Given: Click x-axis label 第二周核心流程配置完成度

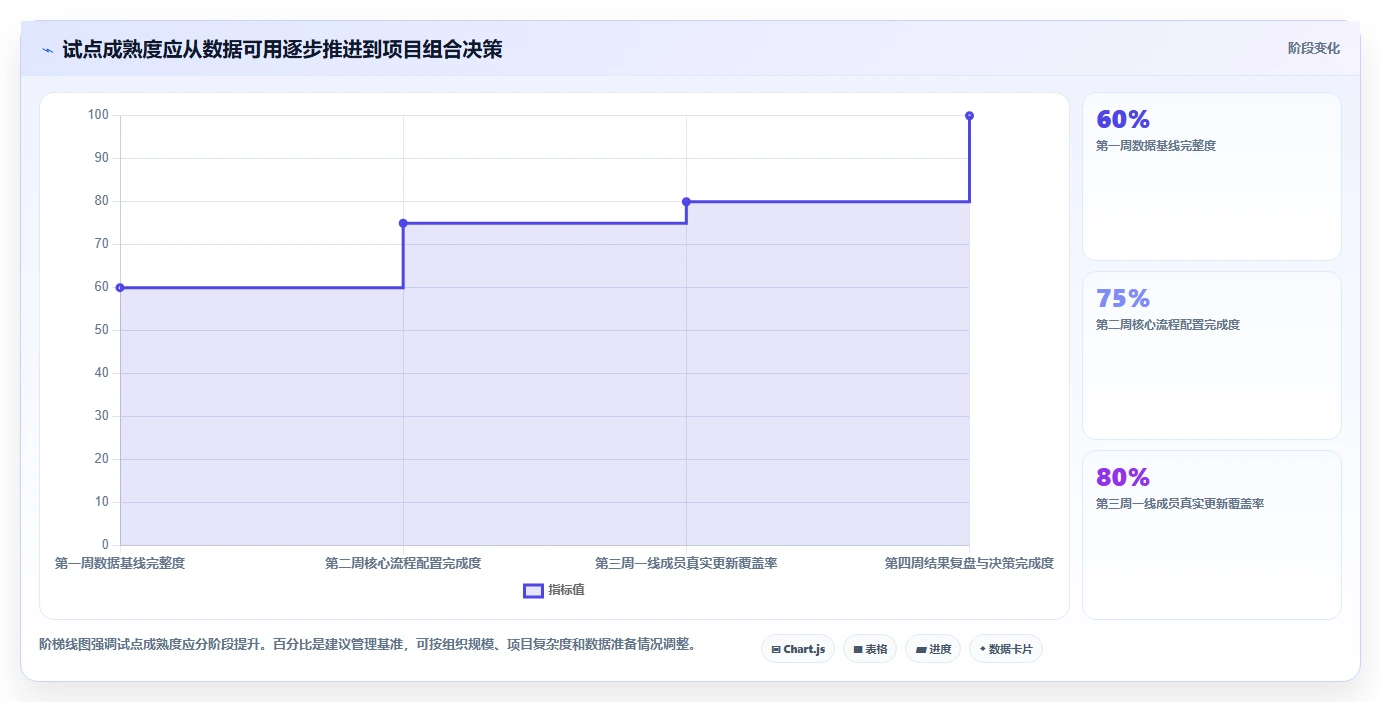Looking at the screenshot, I should pos(403,563).
